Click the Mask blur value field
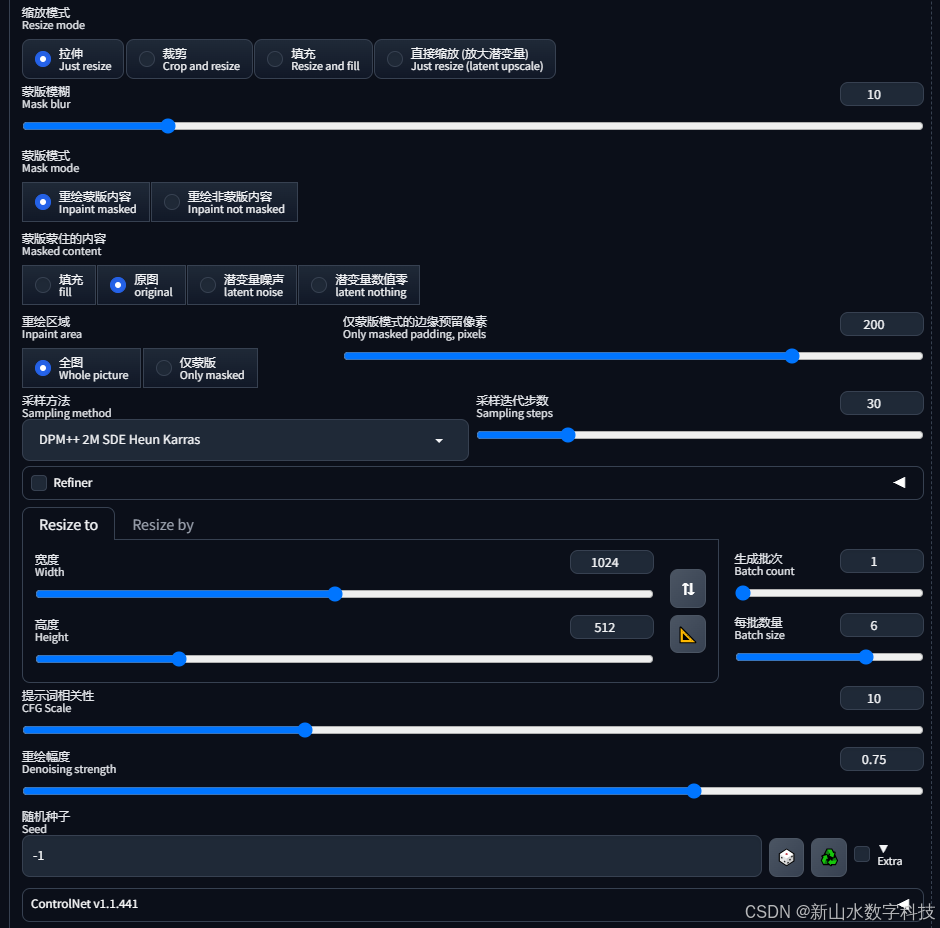The width and height of the screenshot is (940, 928). click(x=881, y=94)
